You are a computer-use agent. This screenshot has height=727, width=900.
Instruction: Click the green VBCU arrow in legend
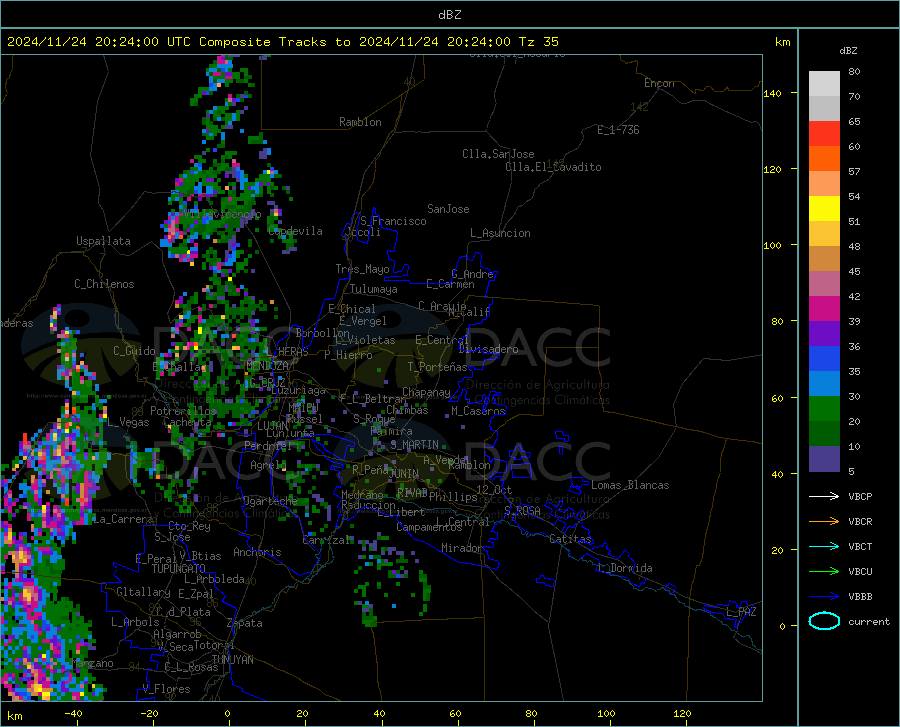pos(824,572)
